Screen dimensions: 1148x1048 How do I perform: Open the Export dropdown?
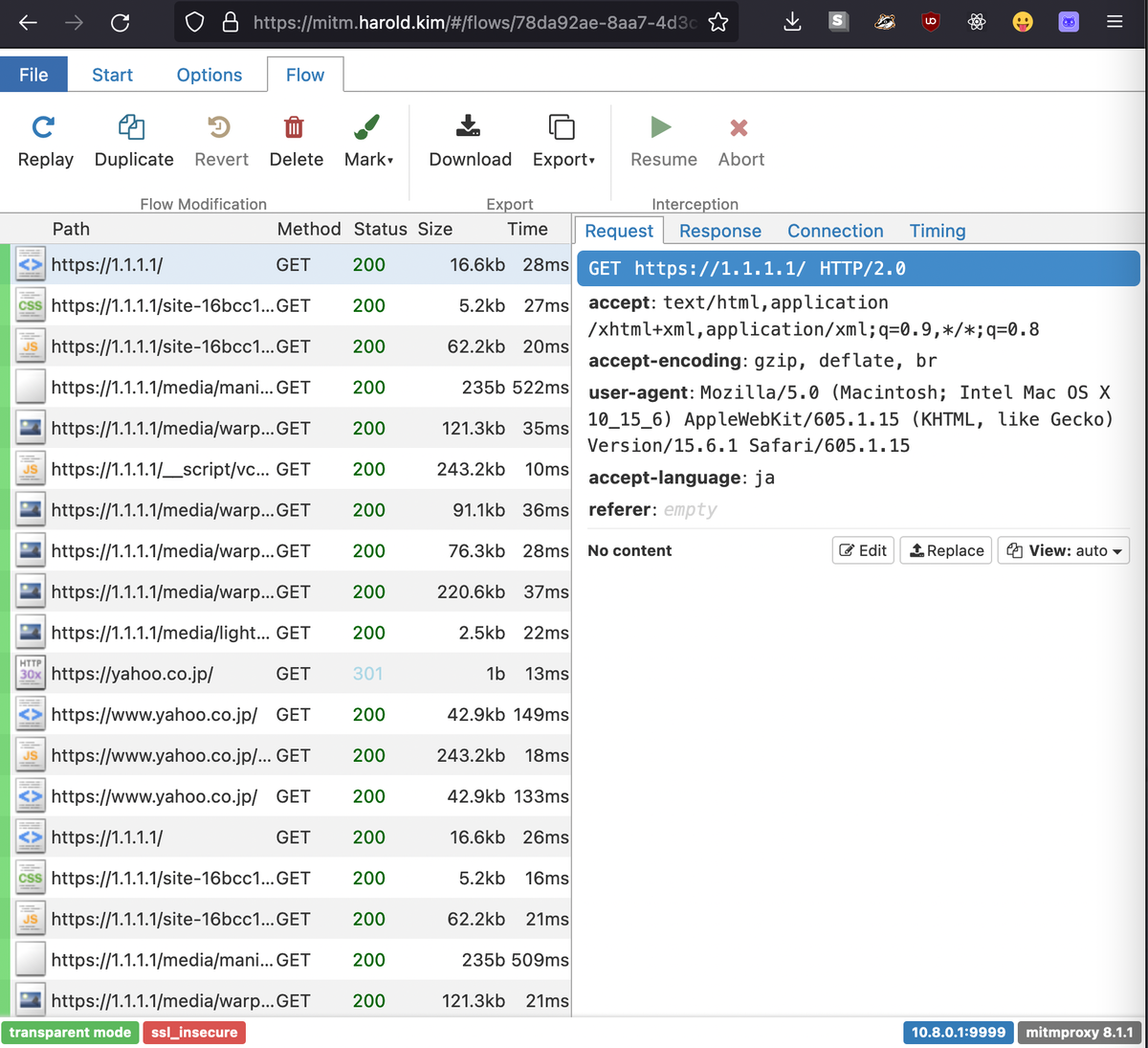click(563, 142)
